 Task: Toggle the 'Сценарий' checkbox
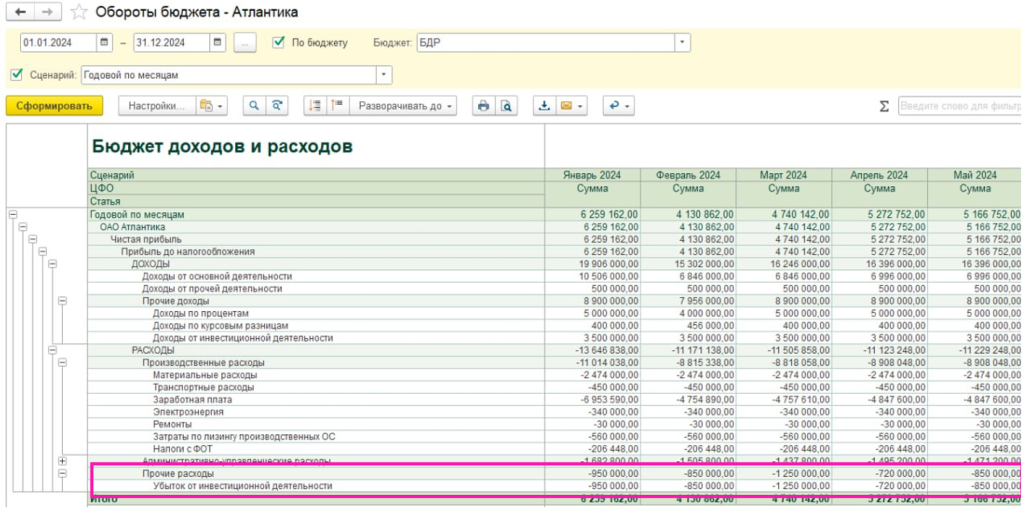[16, 75]
